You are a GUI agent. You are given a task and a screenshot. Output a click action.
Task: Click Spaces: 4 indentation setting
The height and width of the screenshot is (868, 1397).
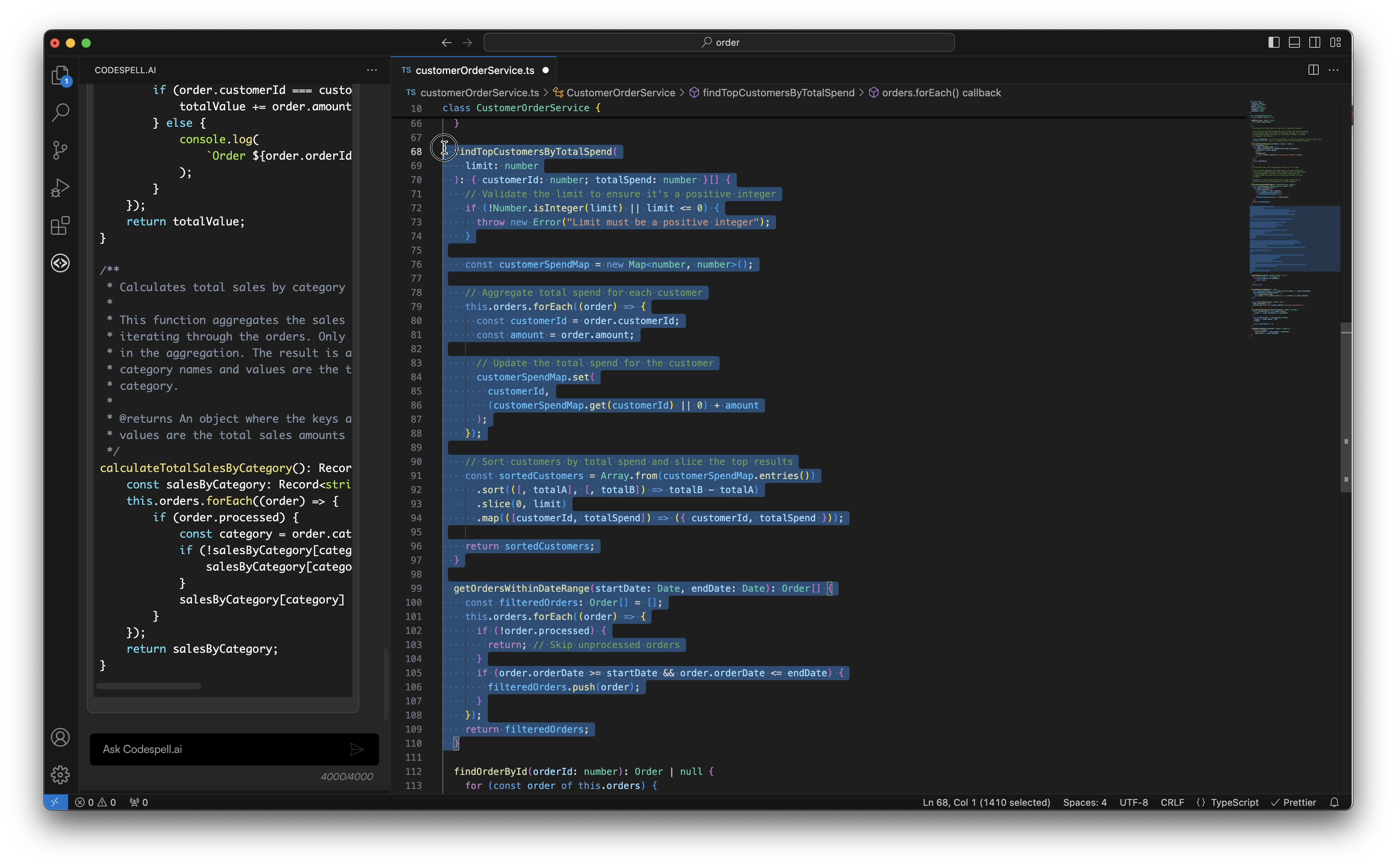[1085, 803]
